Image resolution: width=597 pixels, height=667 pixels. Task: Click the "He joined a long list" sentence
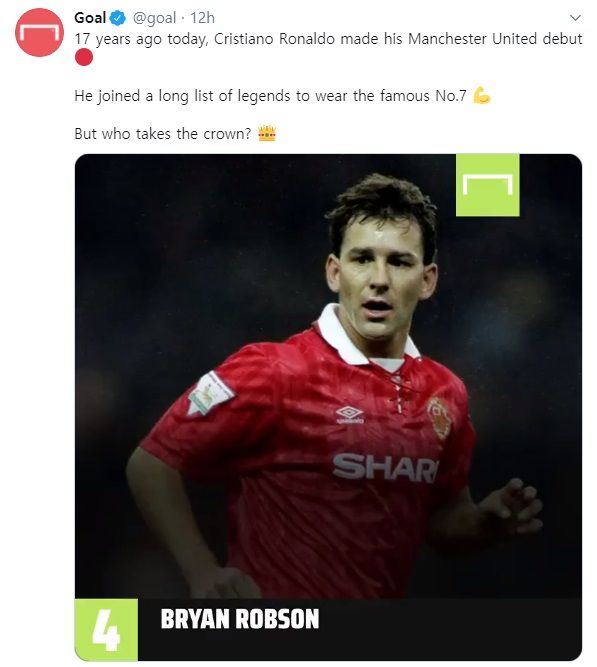[x=270, y=96]
